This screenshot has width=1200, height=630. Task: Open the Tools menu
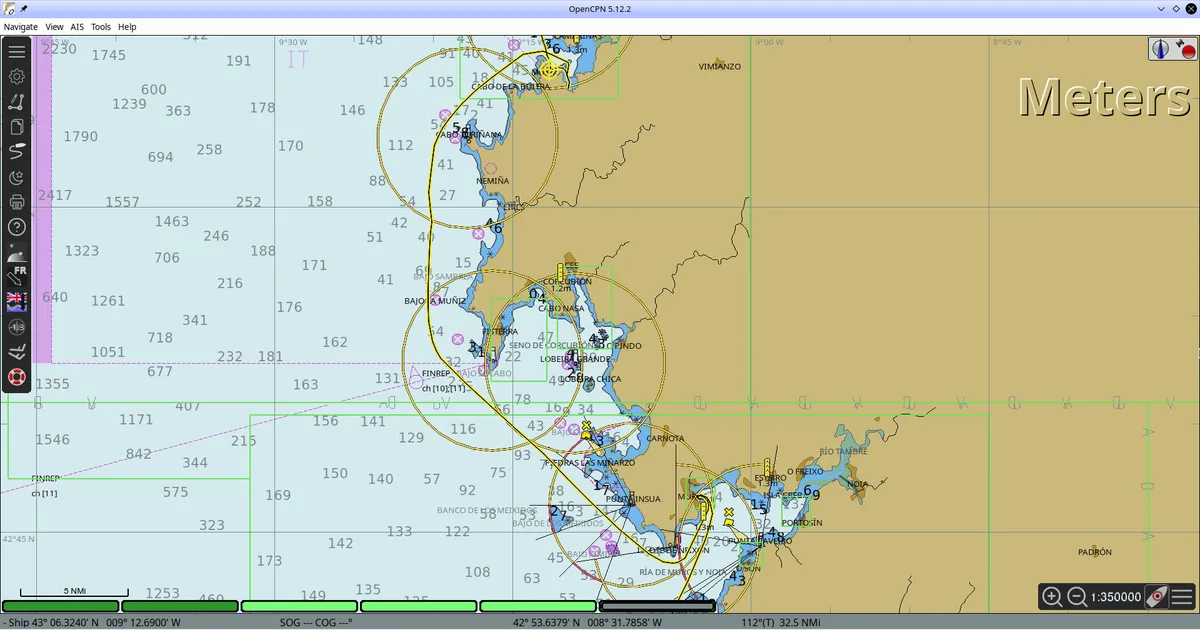(x=101, y=27)
